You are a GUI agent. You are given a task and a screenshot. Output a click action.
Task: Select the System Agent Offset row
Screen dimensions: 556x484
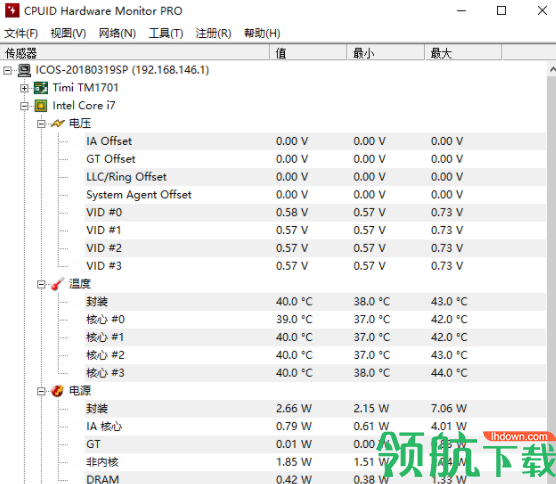(x=315, y=195)
